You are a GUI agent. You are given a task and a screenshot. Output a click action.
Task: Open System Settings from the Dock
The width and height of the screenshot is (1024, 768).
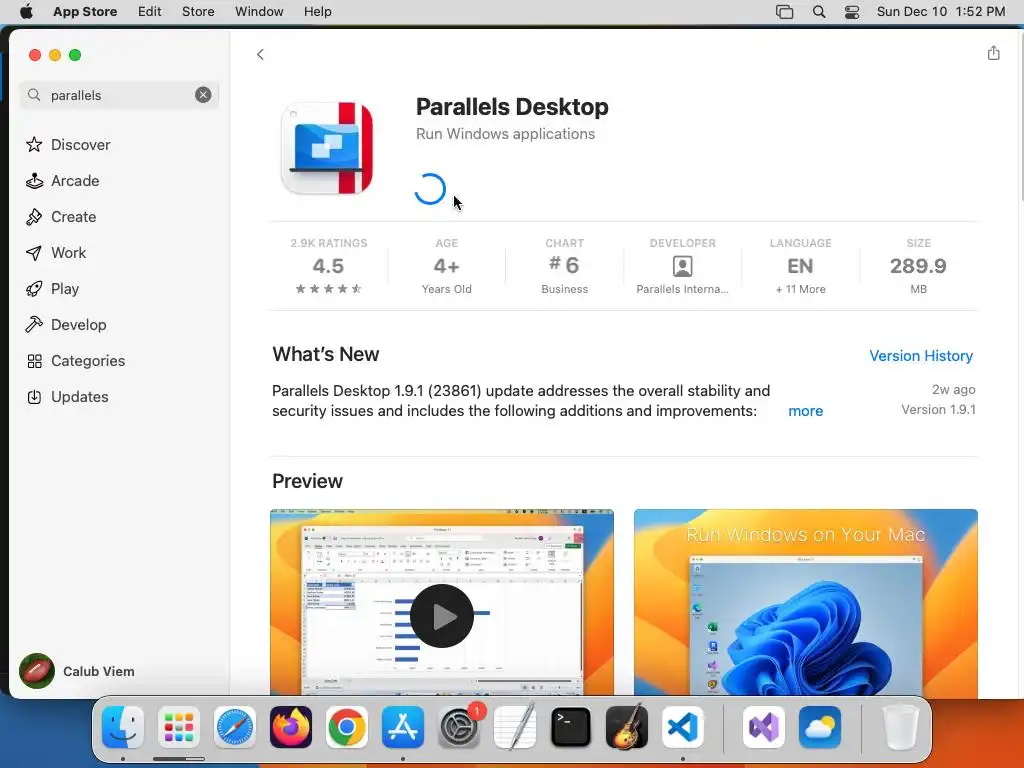coord(459,727)
